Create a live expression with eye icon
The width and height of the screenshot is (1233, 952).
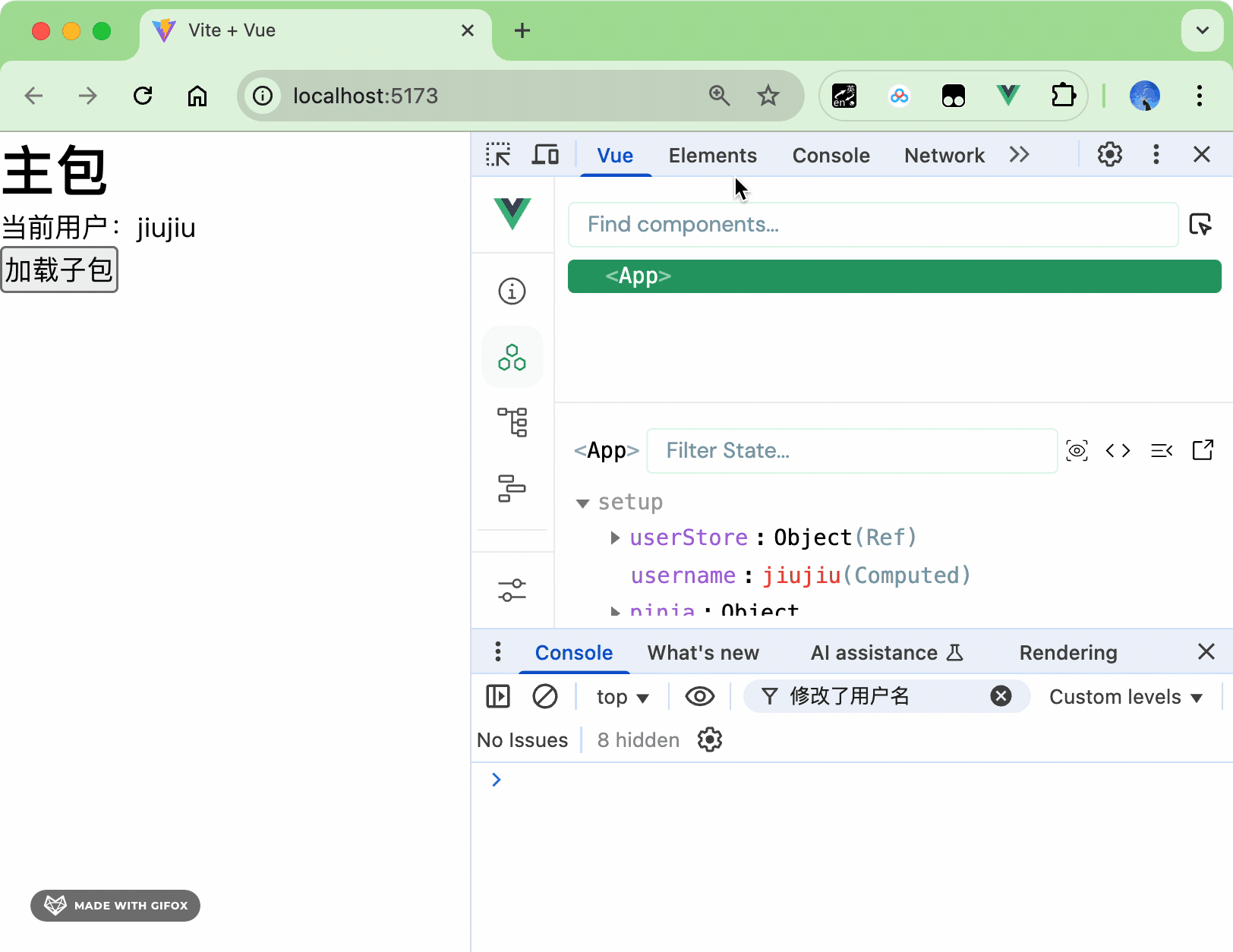coord(700,696)
